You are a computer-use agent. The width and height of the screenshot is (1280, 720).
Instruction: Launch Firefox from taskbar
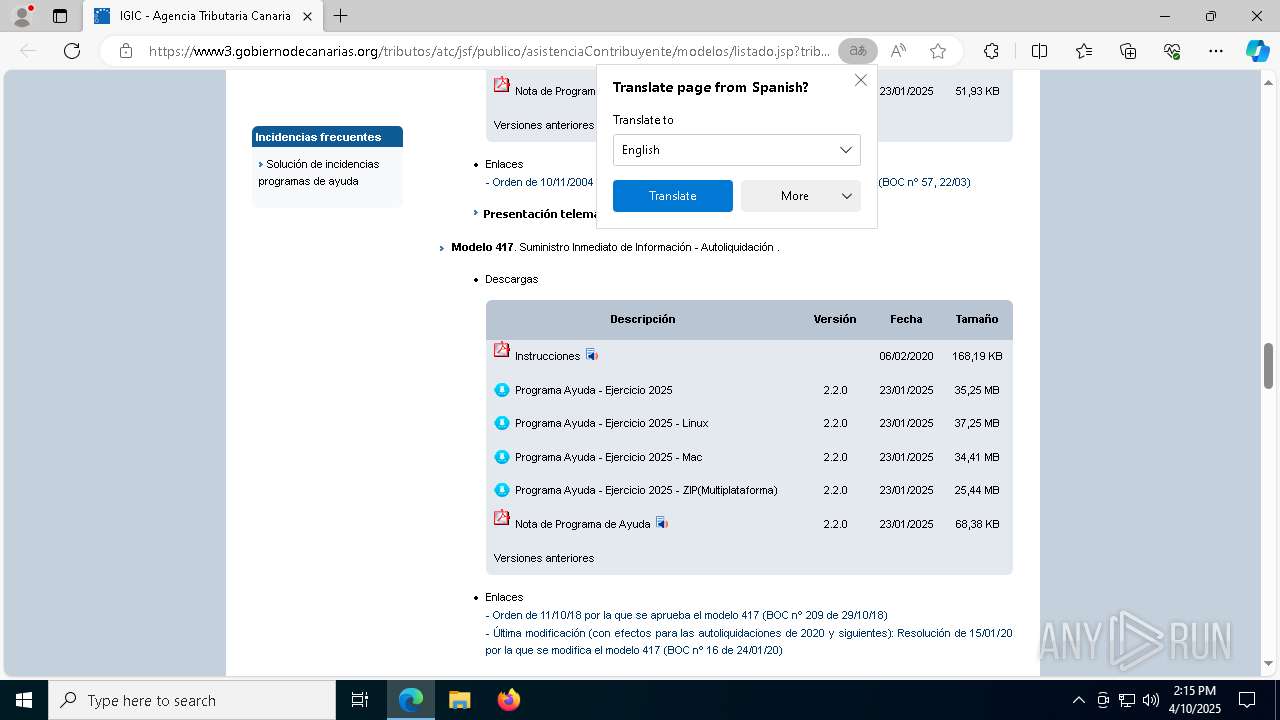click(509, 700)
